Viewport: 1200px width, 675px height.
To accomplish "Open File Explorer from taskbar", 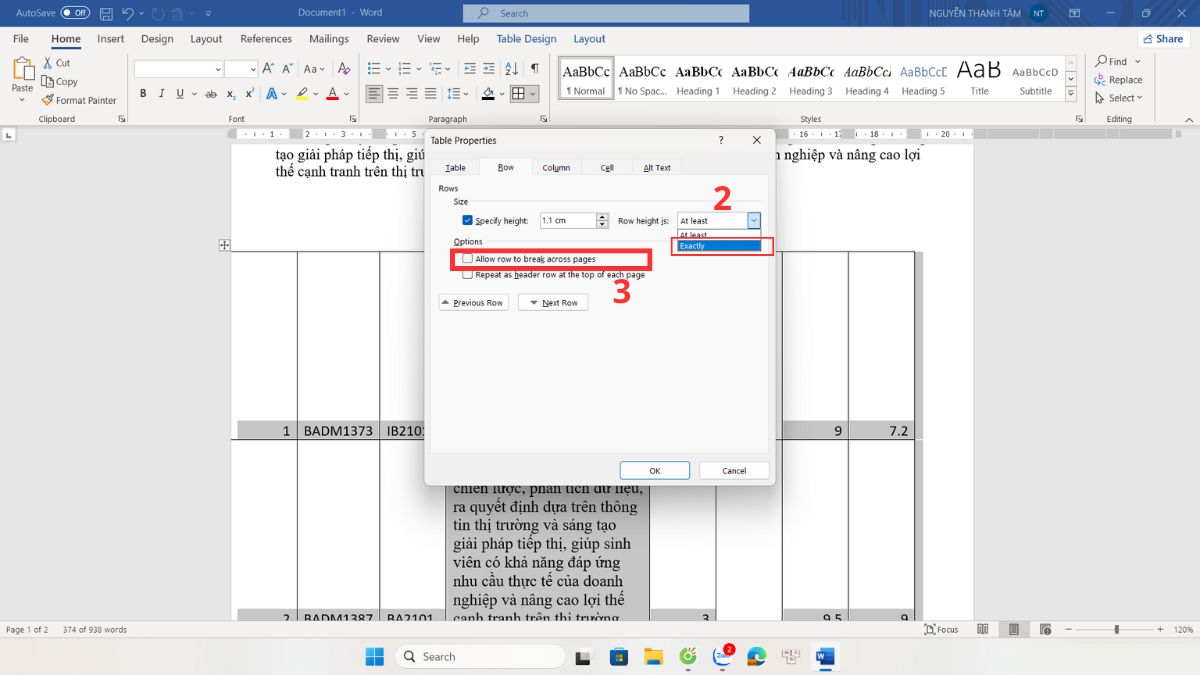I will (x=653, y=656).
